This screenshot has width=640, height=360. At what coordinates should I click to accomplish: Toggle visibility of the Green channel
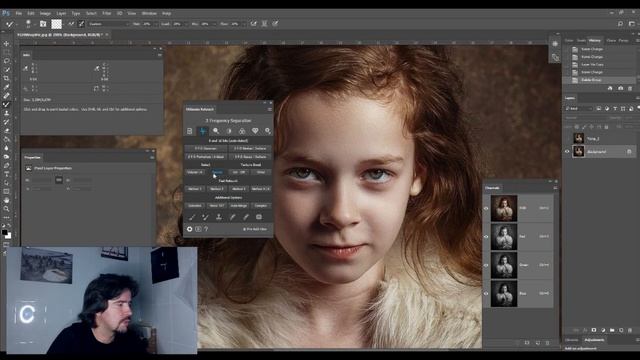pos(486,265)
